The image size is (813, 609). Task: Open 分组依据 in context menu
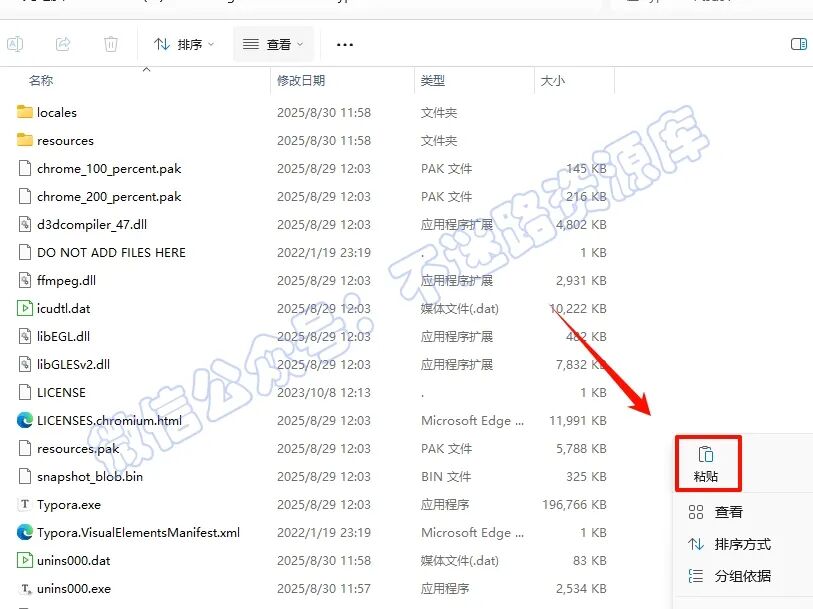[x=728, y=576]
